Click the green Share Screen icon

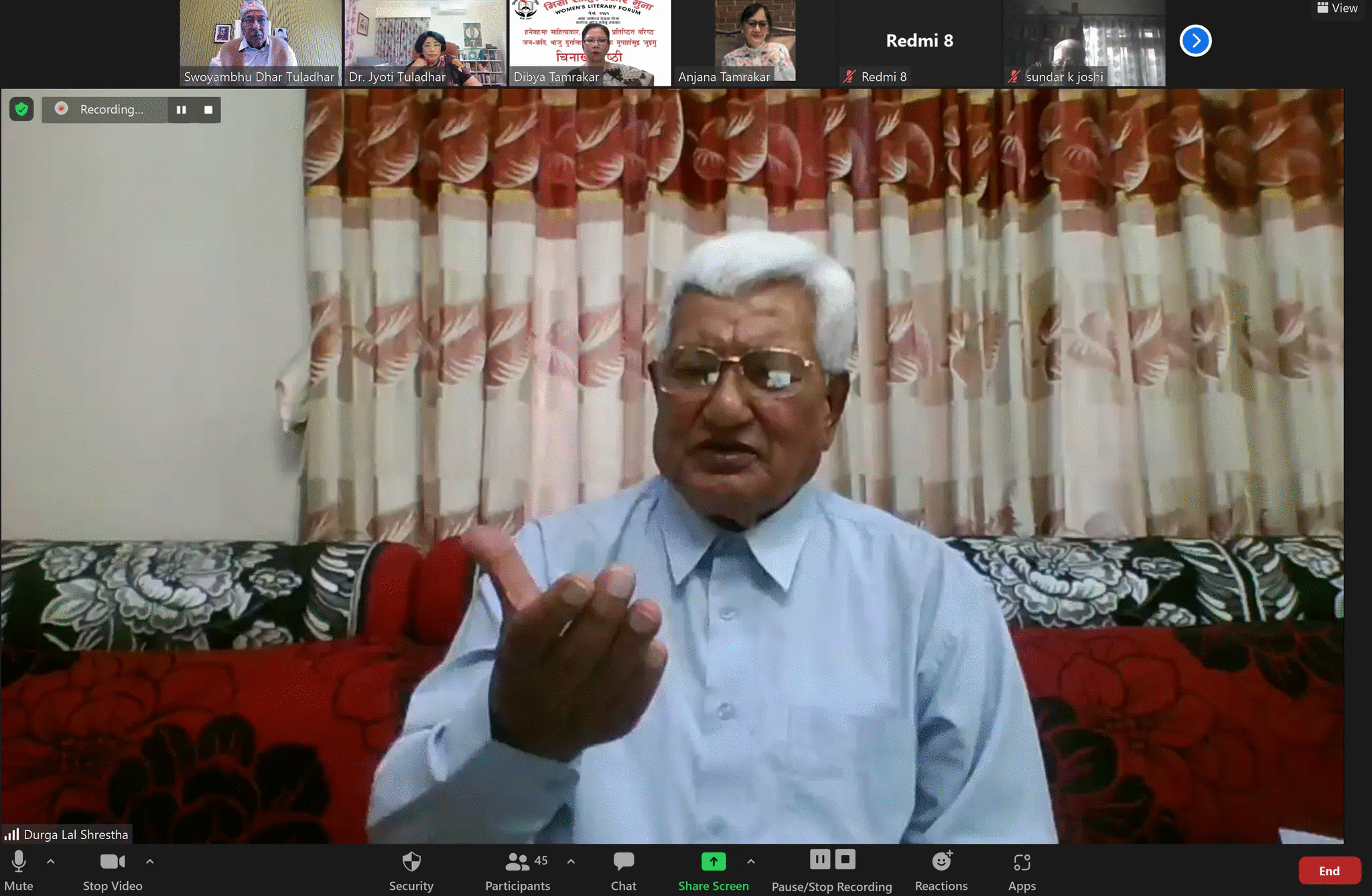tap(713, 862)
